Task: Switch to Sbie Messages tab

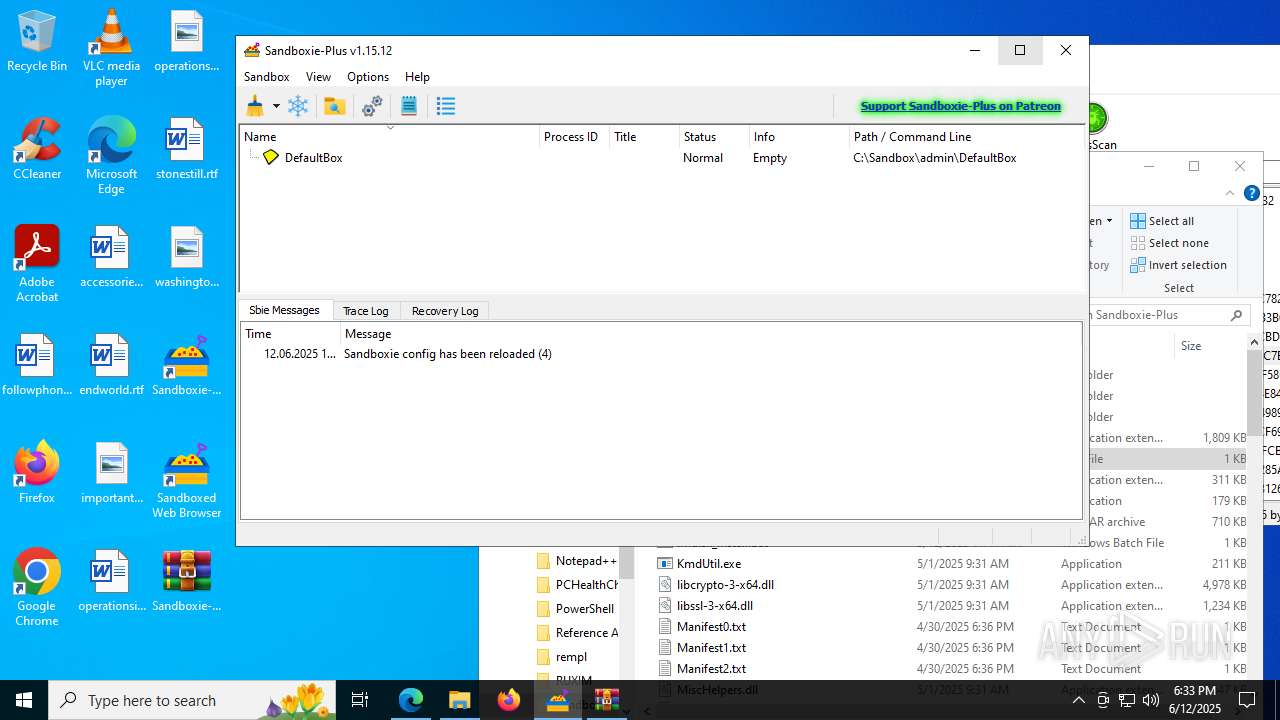Action: pyautogui.click(x=284, y=310)
